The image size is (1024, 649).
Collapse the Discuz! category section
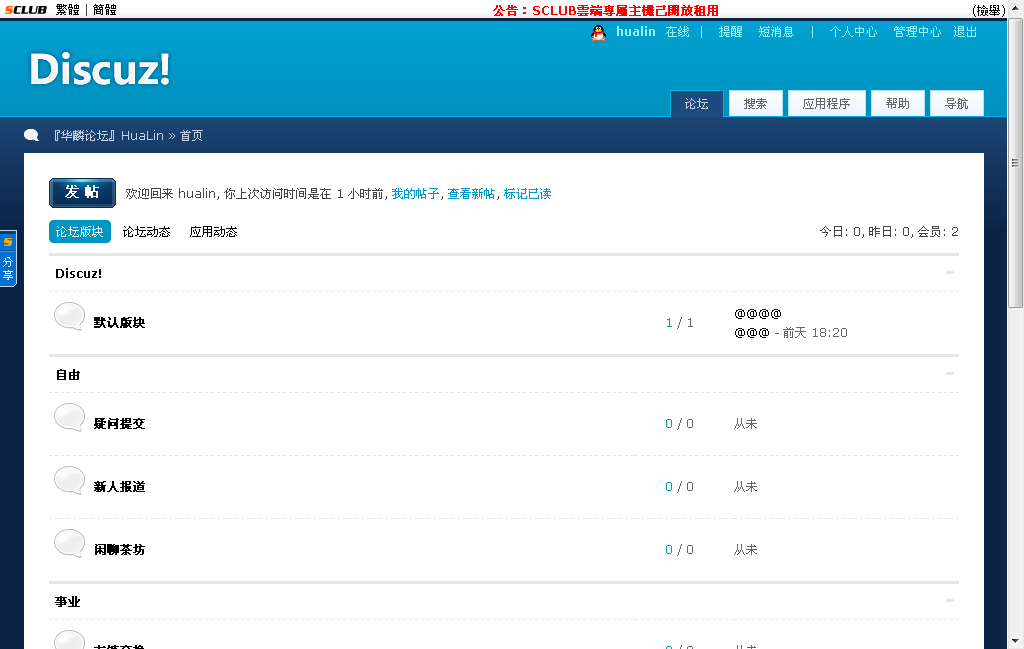tap(950, 272)
